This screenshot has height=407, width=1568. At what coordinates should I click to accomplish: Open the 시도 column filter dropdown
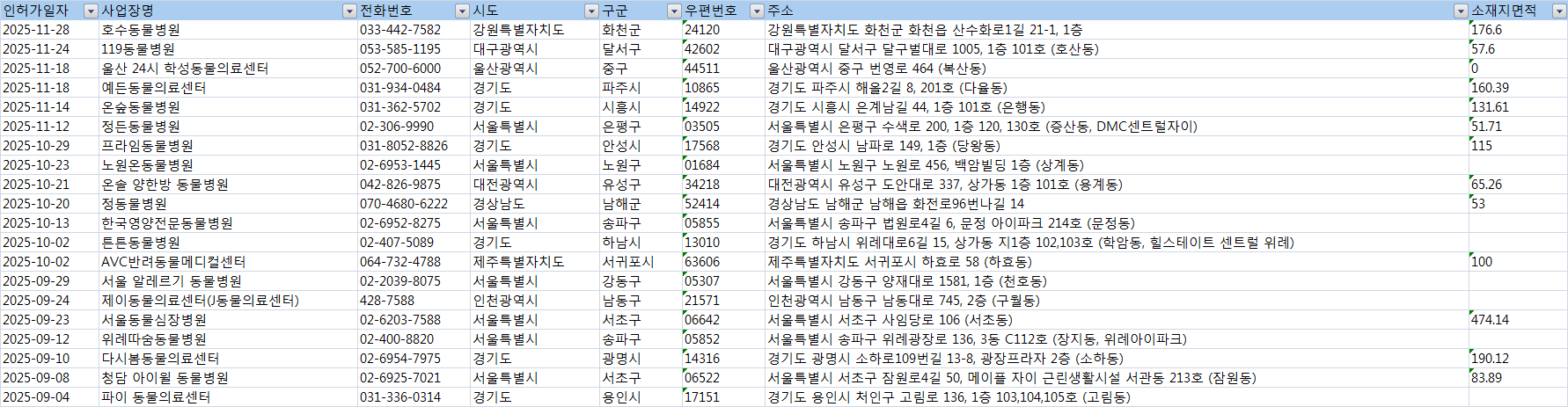coord(591,11)
